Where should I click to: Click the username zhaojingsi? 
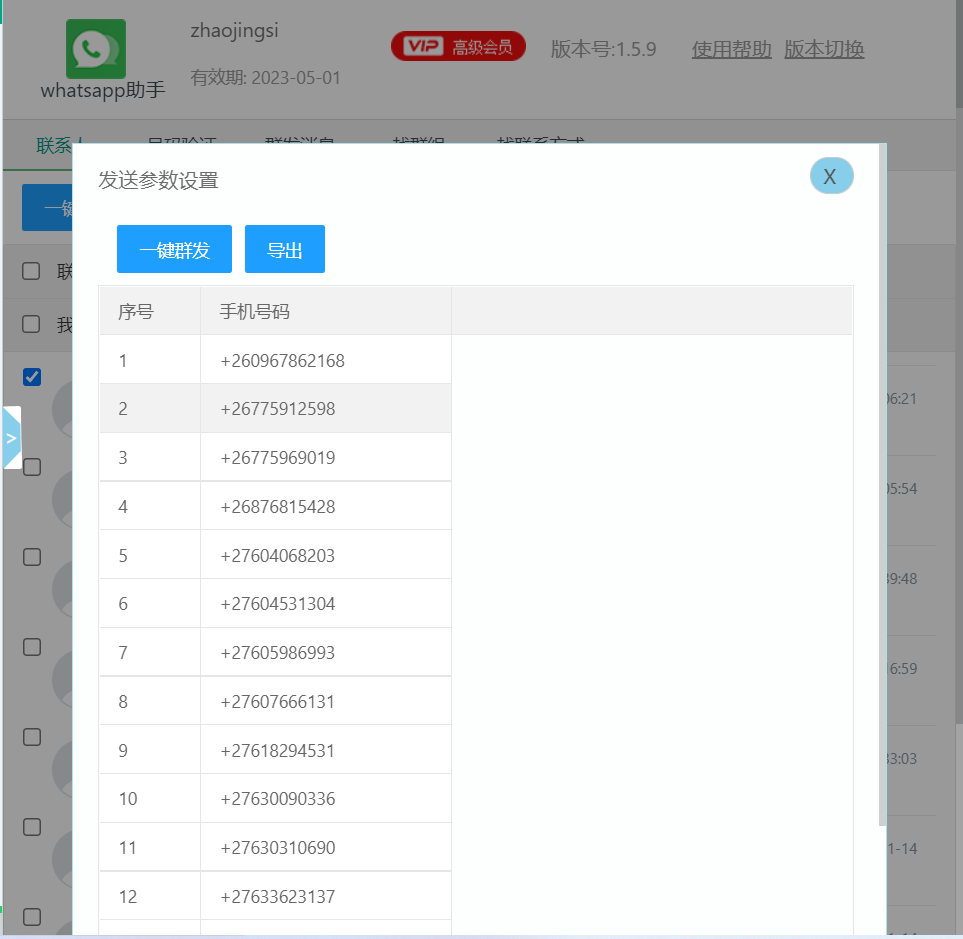coord(234,30)
